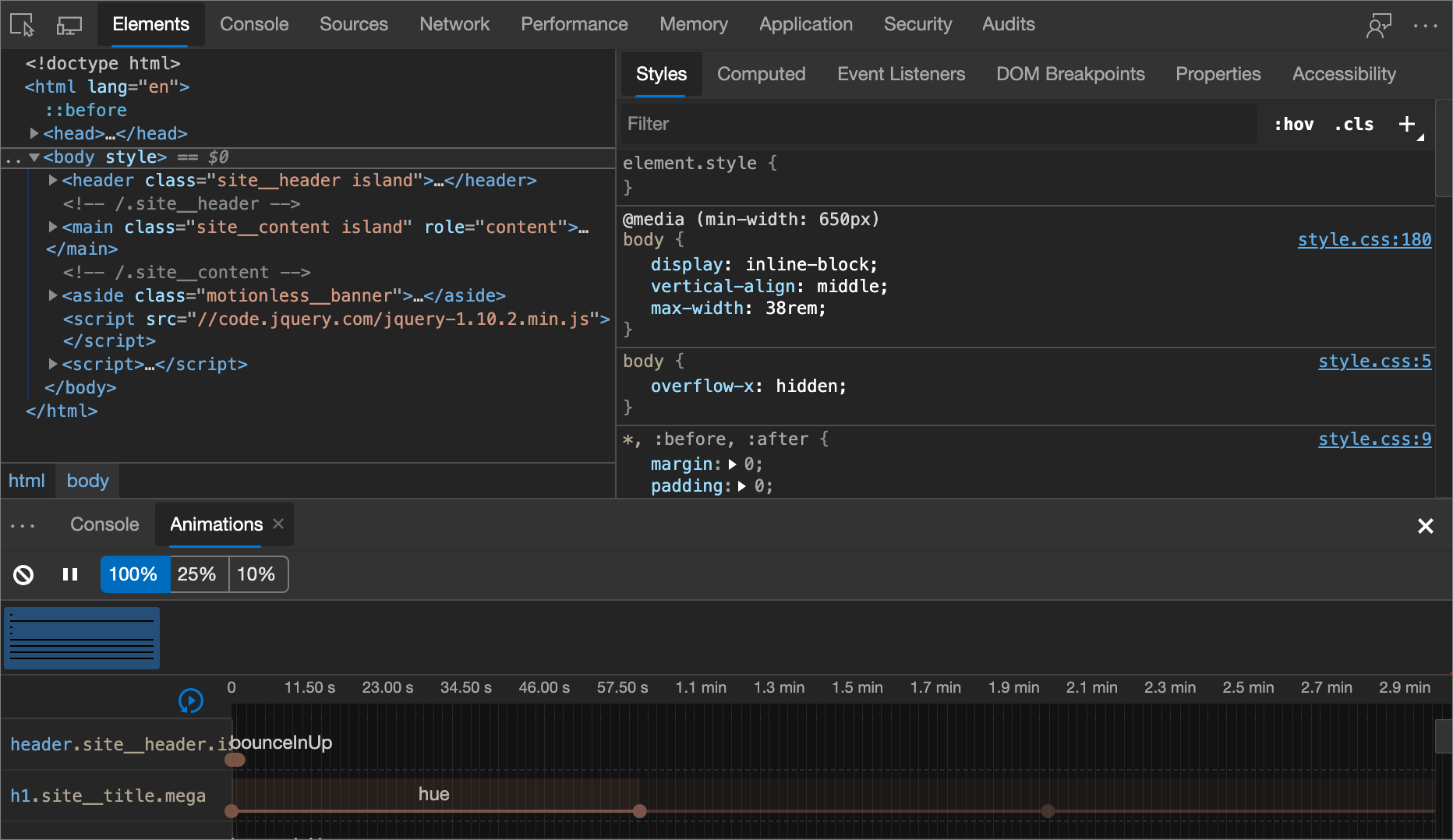Set animation speed to 10%
The width and height of the screenshot is (1453, 840).
pyautogui.click(x=256, y=574)
